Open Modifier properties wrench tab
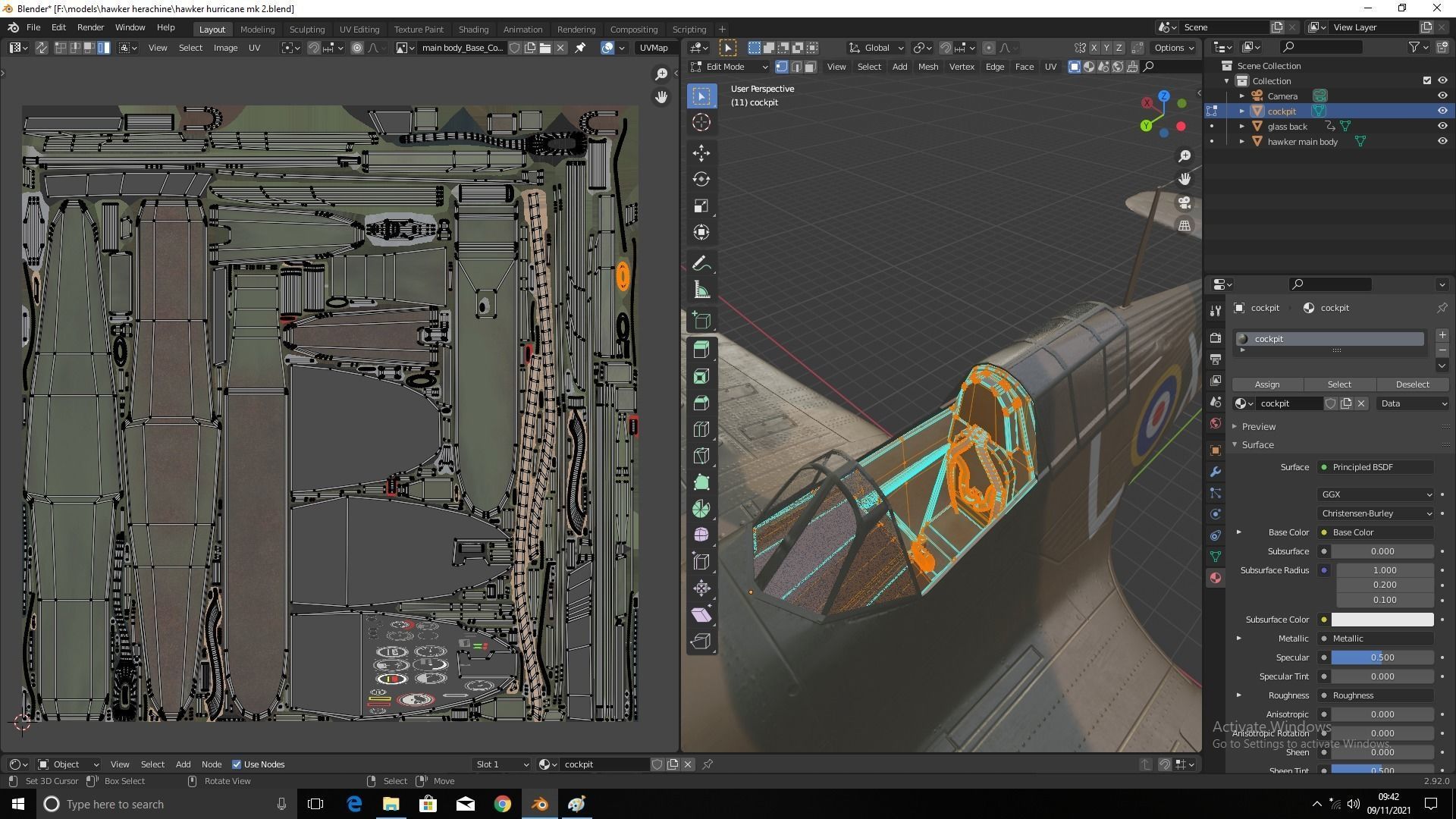 1216,472
